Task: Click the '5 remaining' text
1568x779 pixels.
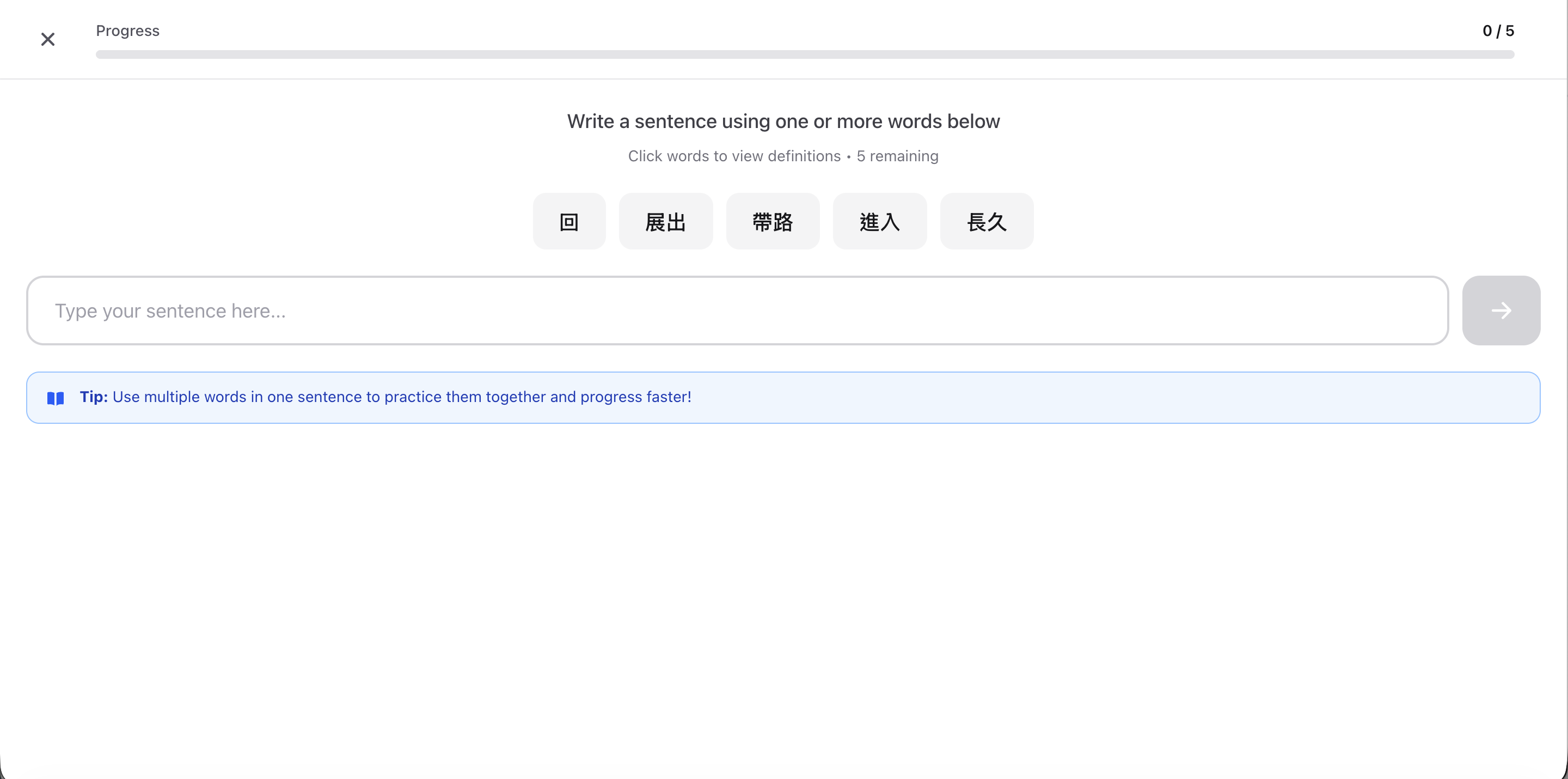Action: [x=897, y=156]
